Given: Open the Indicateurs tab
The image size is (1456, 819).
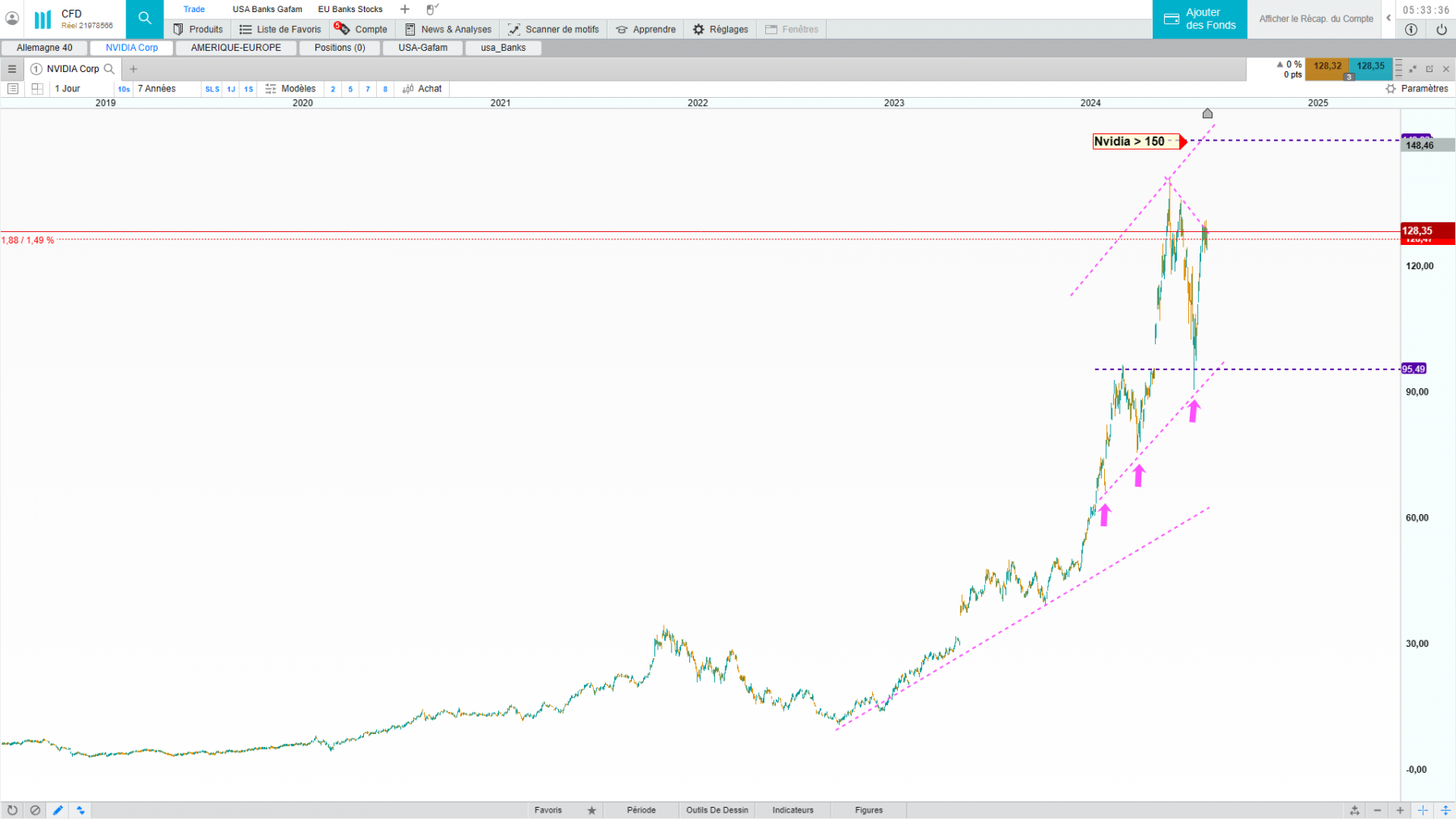Looking at the screenshot, I should (x=793, y=810).
